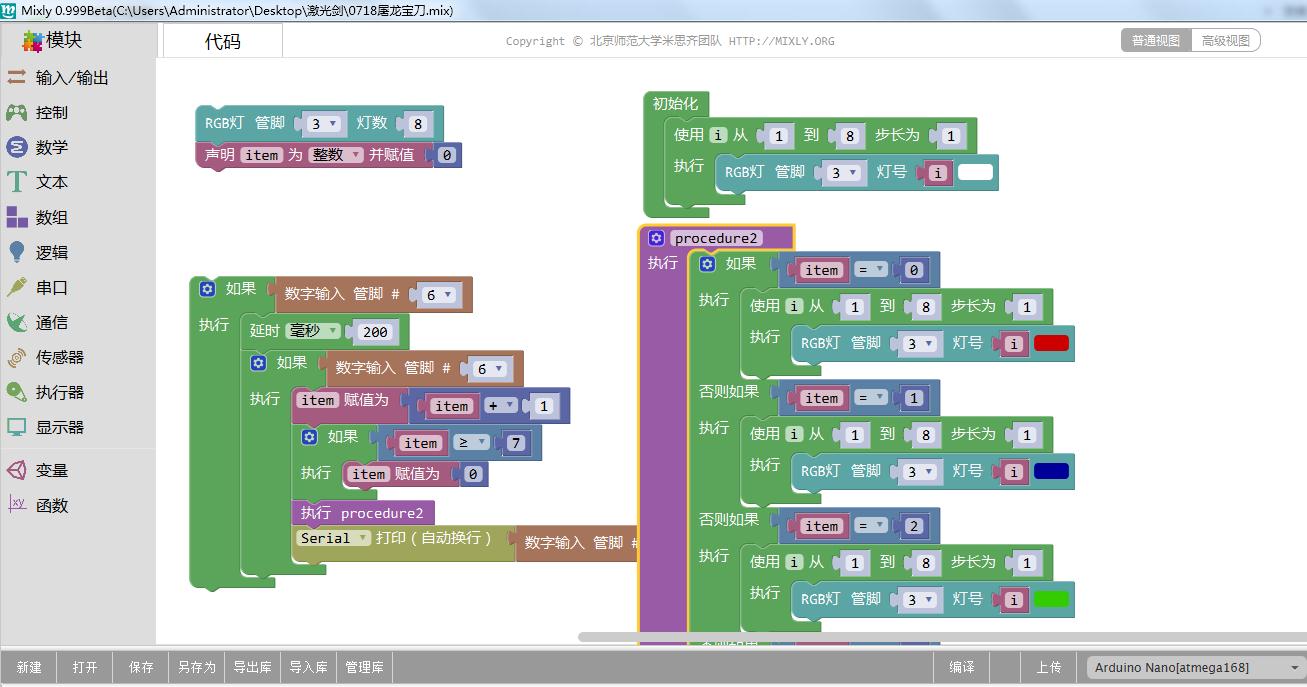Click the 编译 compile button

coord(962,667)
